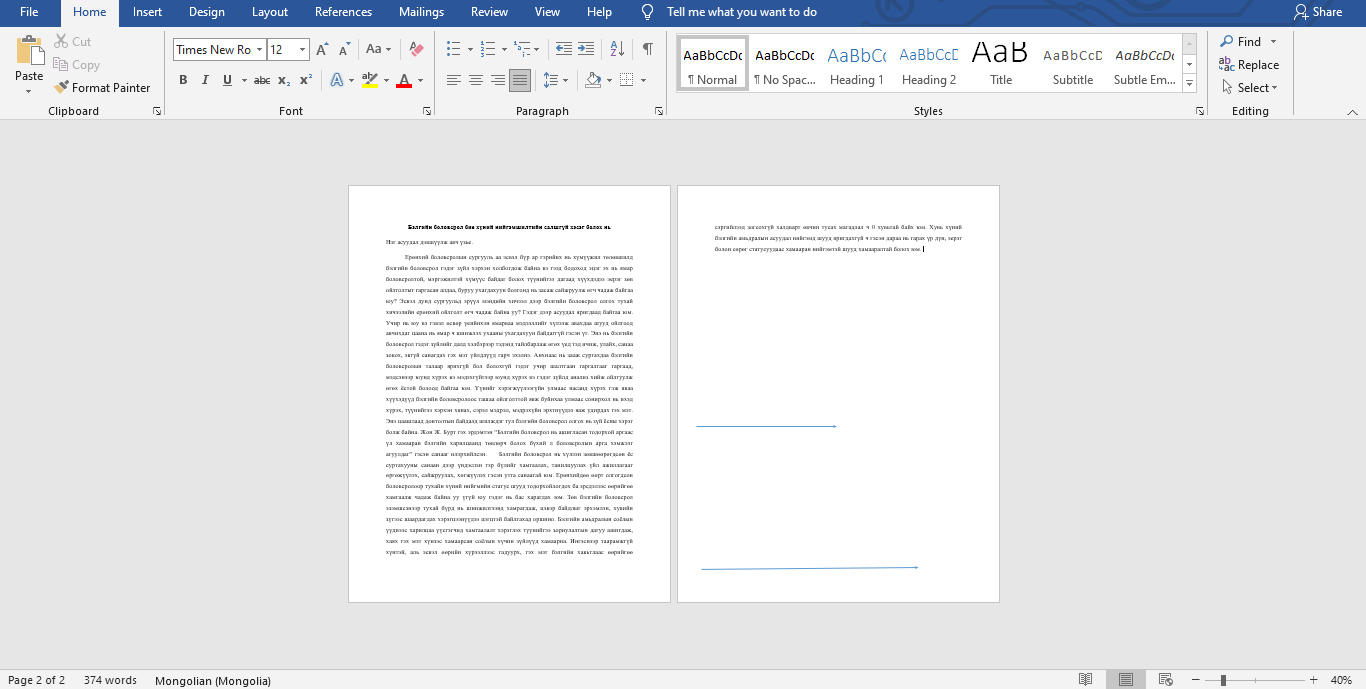Viewport: 1366px width, 689px height.
Task: Expand the font size dropdown
Action: (x=302, y=49)
